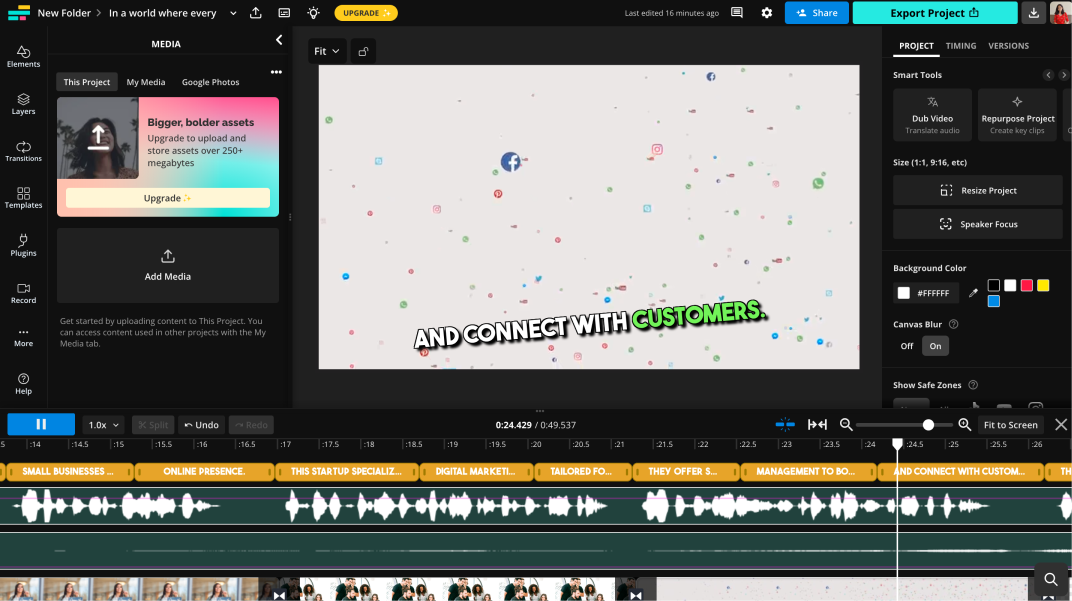Open the Elements panel

[x=23, y=56]
